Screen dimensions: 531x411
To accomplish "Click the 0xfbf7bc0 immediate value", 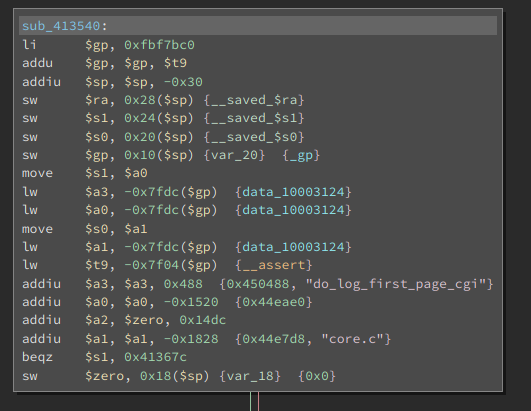I will tap(159, 45).
